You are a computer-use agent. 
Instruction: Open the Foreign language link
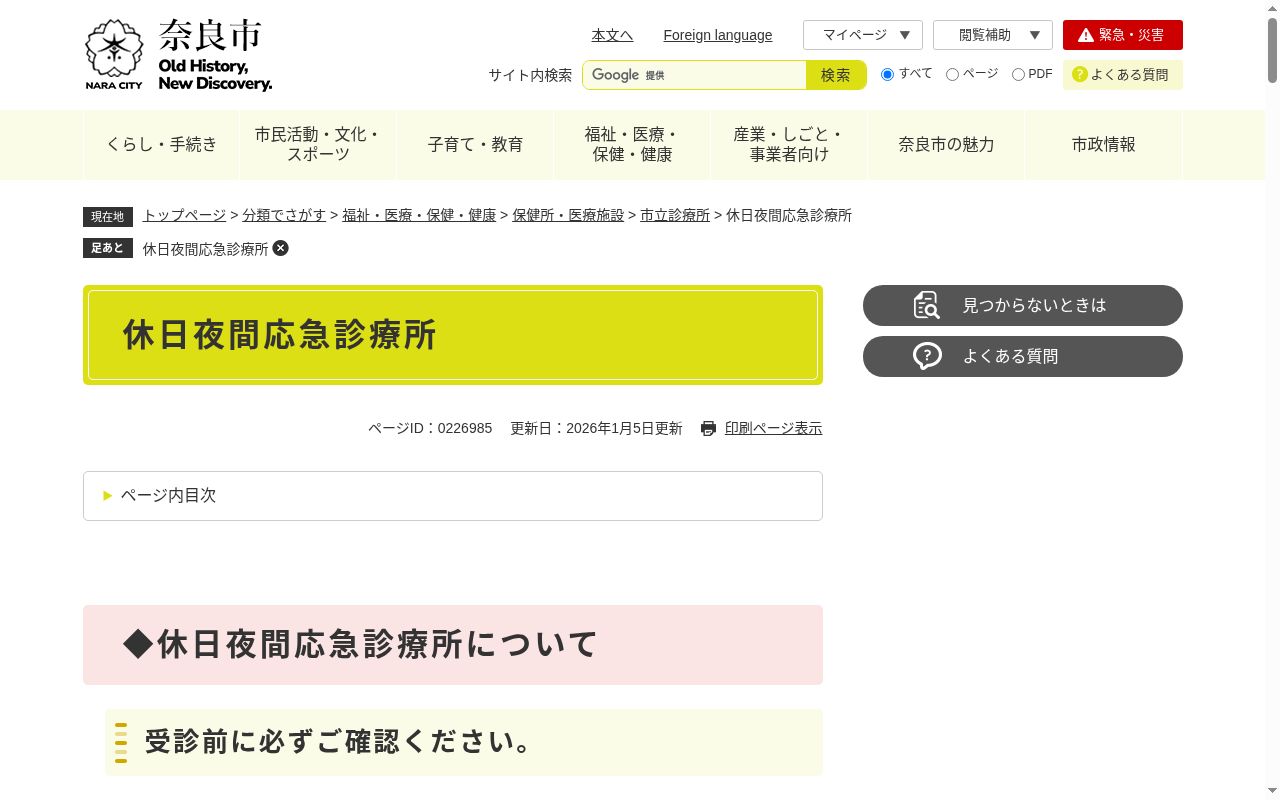pyautogui.click(x=718, y=35)
